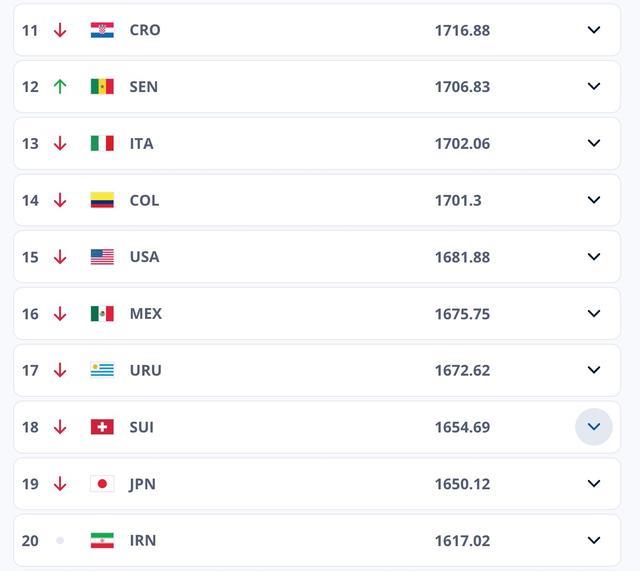Click the Senegal flag icon
This screenshot has width=640, height=571.
pos(102,87)
